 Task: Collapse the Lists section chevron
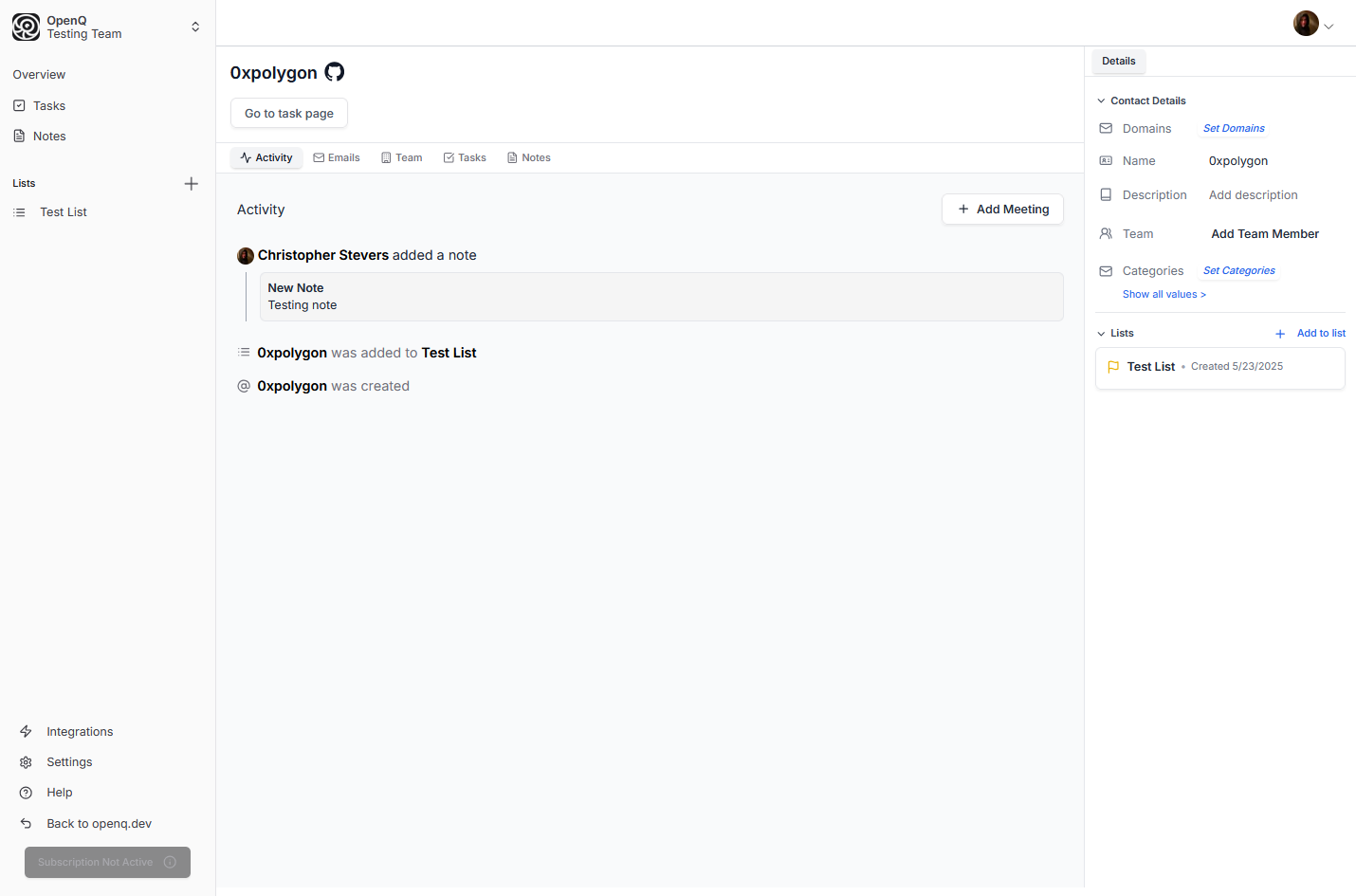click(x=1100, y=333)
